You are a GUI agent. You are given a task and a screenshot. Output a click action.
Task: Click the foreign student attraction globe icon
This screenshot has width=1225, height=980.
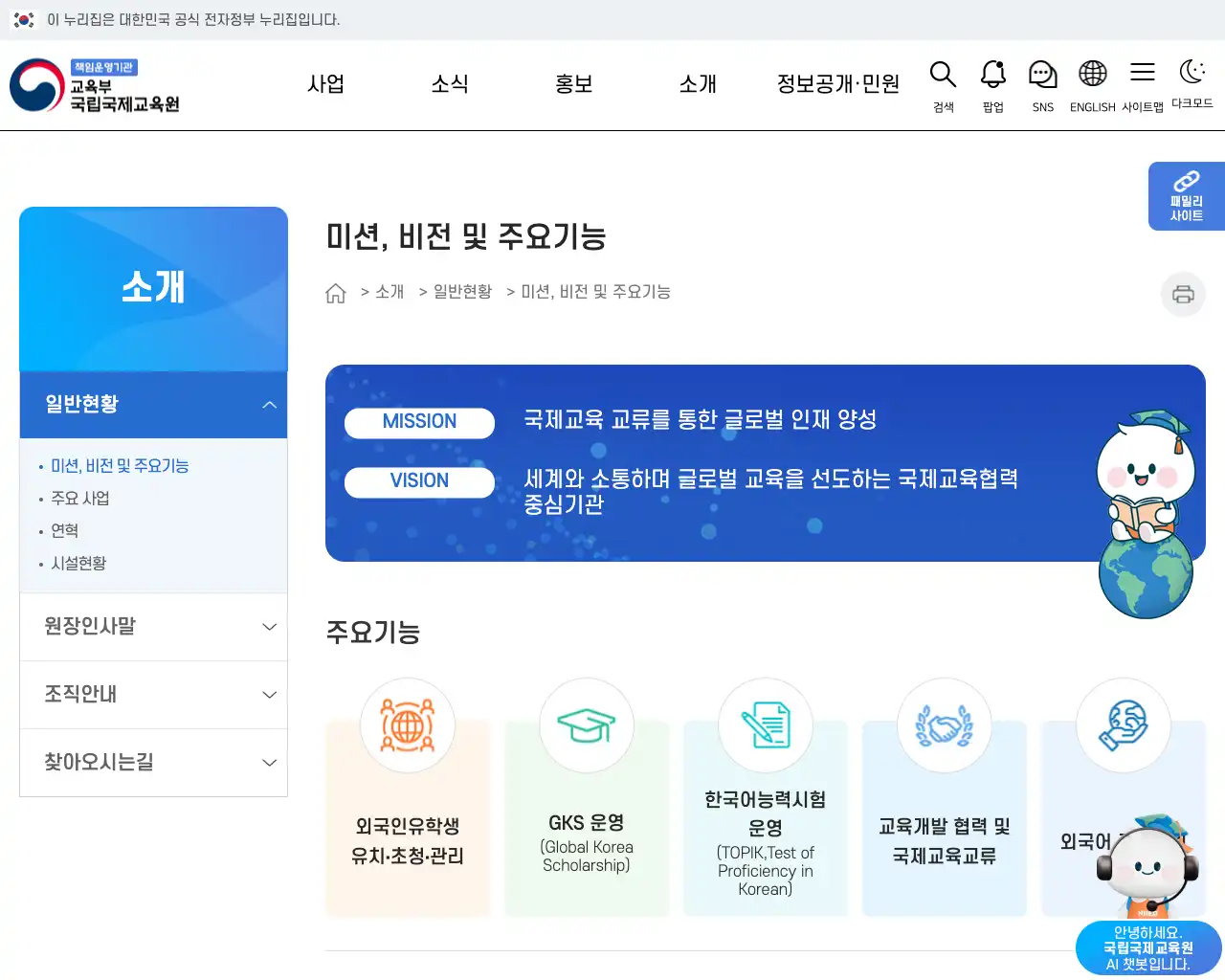(408, 724)
